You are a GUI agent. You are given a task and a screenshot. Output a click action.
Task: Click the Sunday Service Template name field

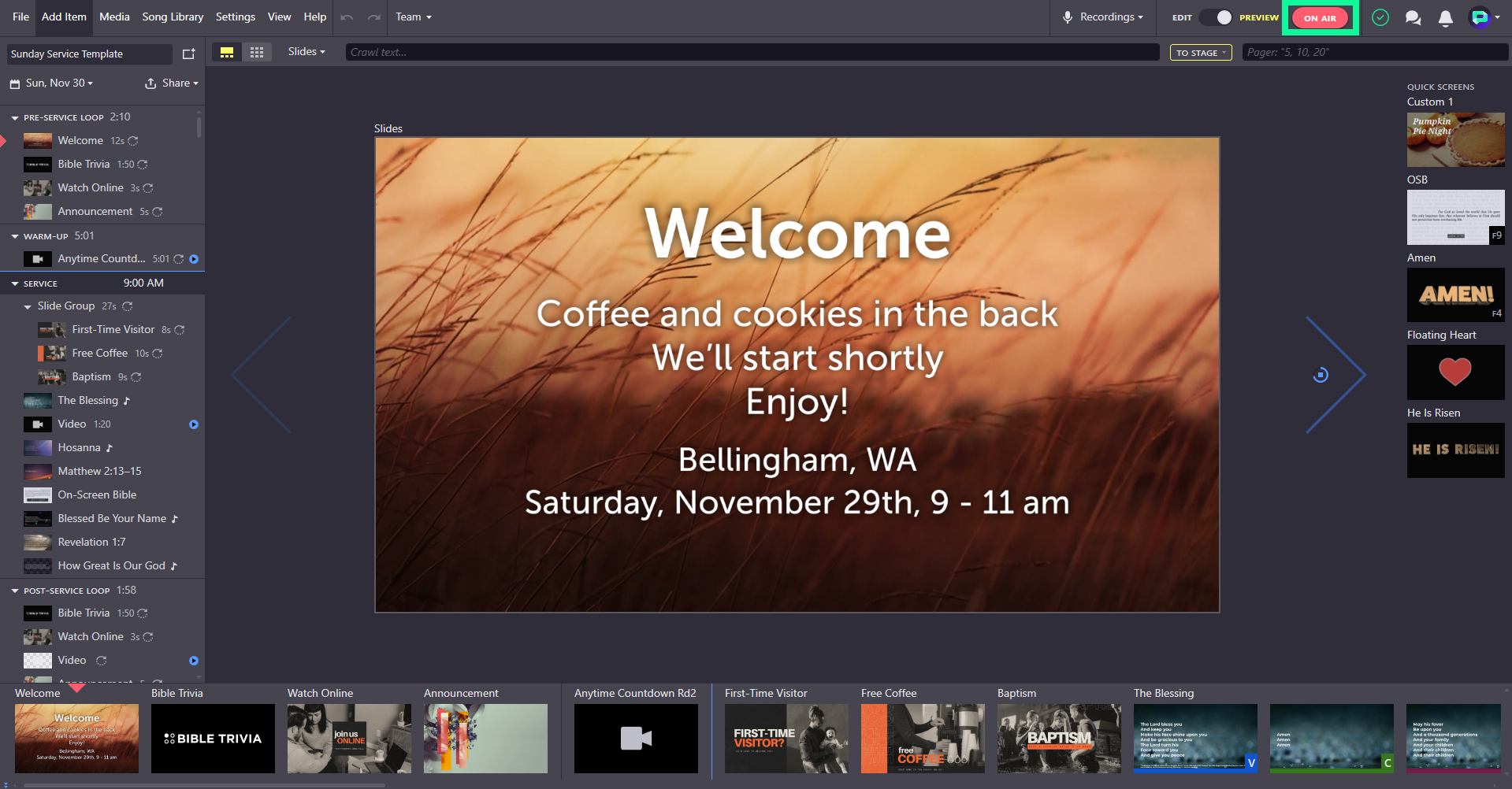(89, 54)
